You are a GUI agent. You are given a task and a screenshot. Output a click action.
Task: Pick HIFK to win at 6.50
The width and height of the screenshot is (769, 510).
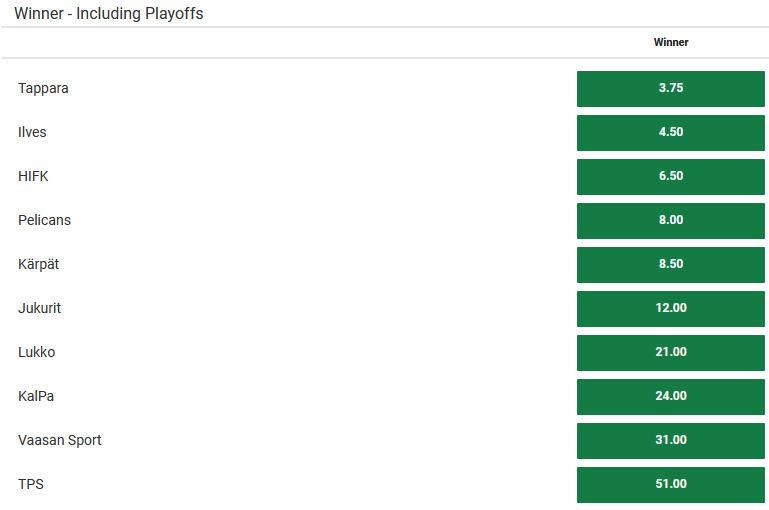[x=671, y=176]
